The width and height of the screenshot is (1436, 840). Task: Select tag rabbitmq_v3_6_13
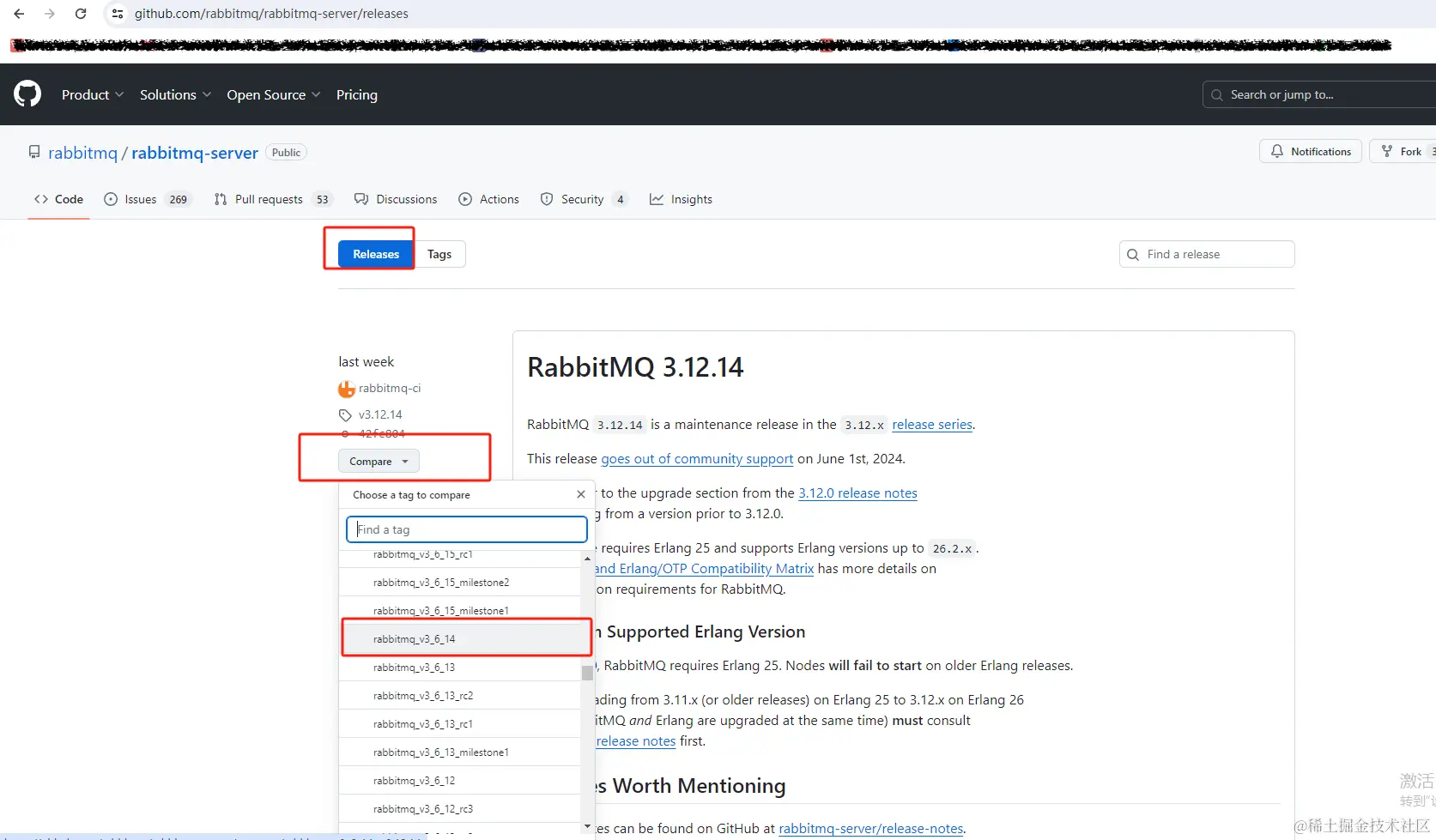(460, 668)
